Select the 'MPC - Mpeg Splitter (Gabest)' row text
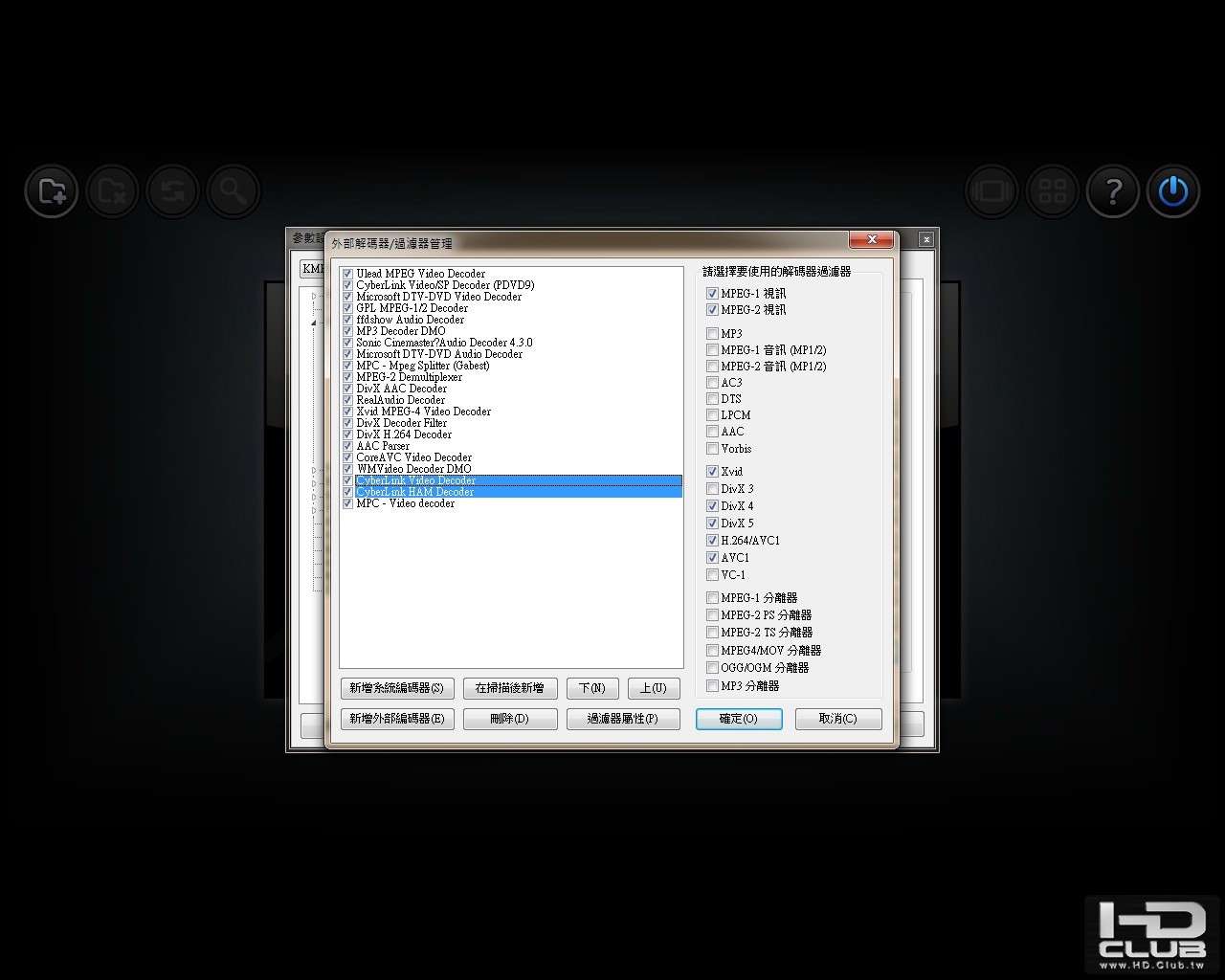1225x980 pixels. (423, 366)
